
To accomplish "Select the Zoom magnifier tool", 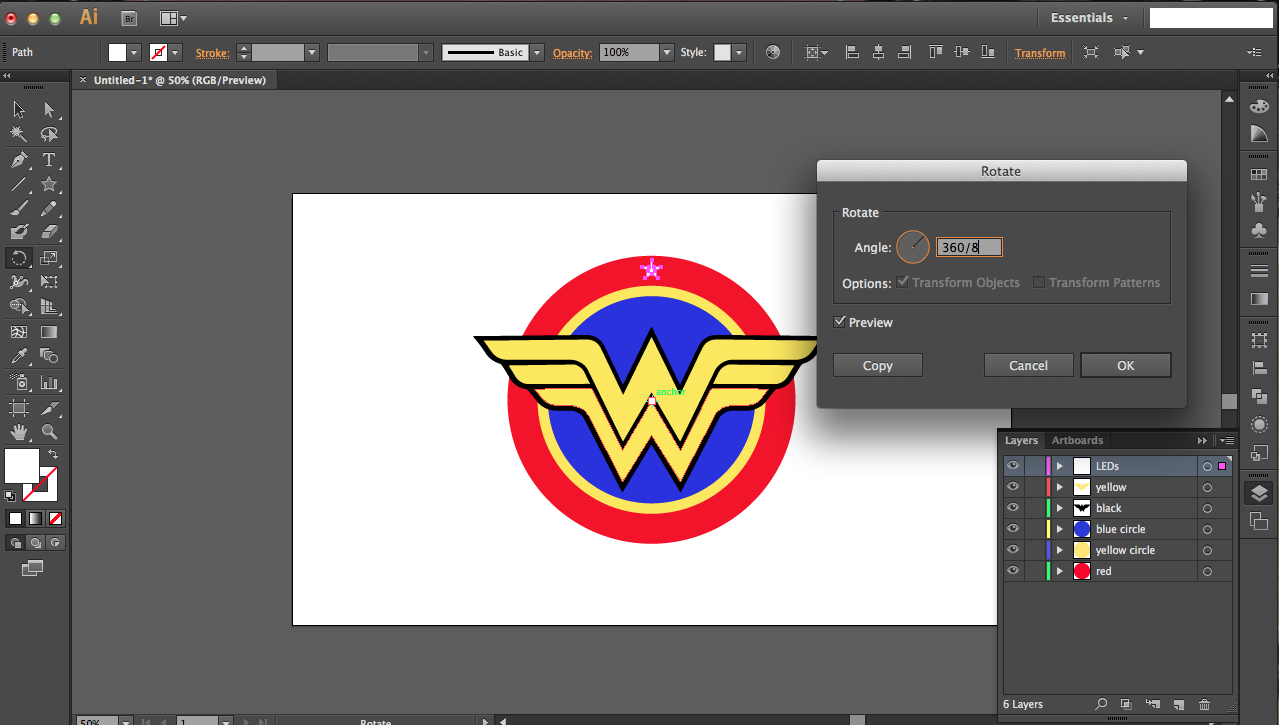I will coord(49,432).
